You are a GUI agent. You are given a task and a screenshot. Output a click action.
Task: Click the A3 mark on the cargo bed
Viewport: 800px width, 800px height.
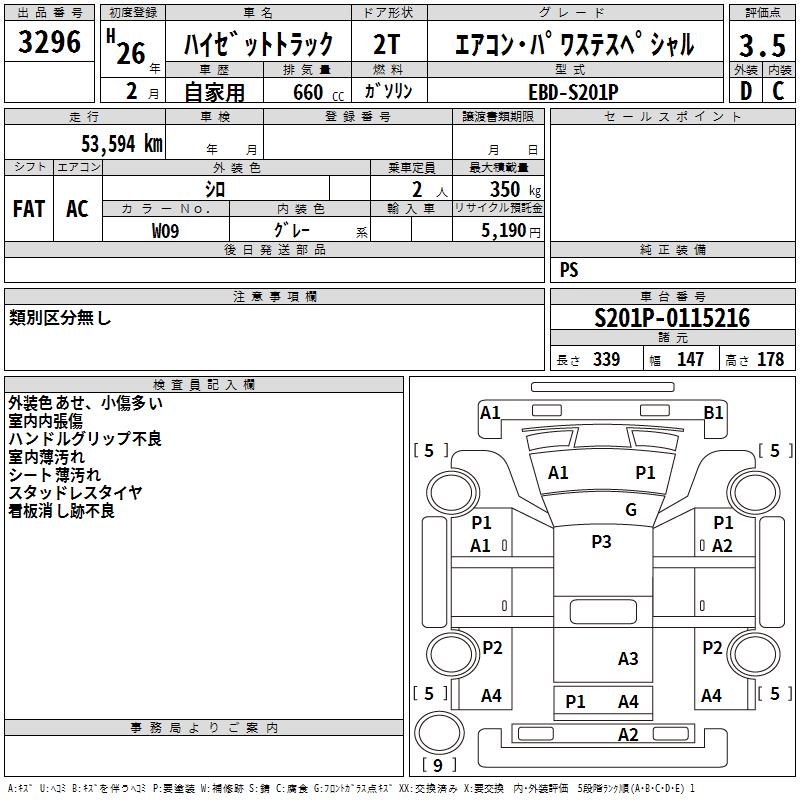628,658
